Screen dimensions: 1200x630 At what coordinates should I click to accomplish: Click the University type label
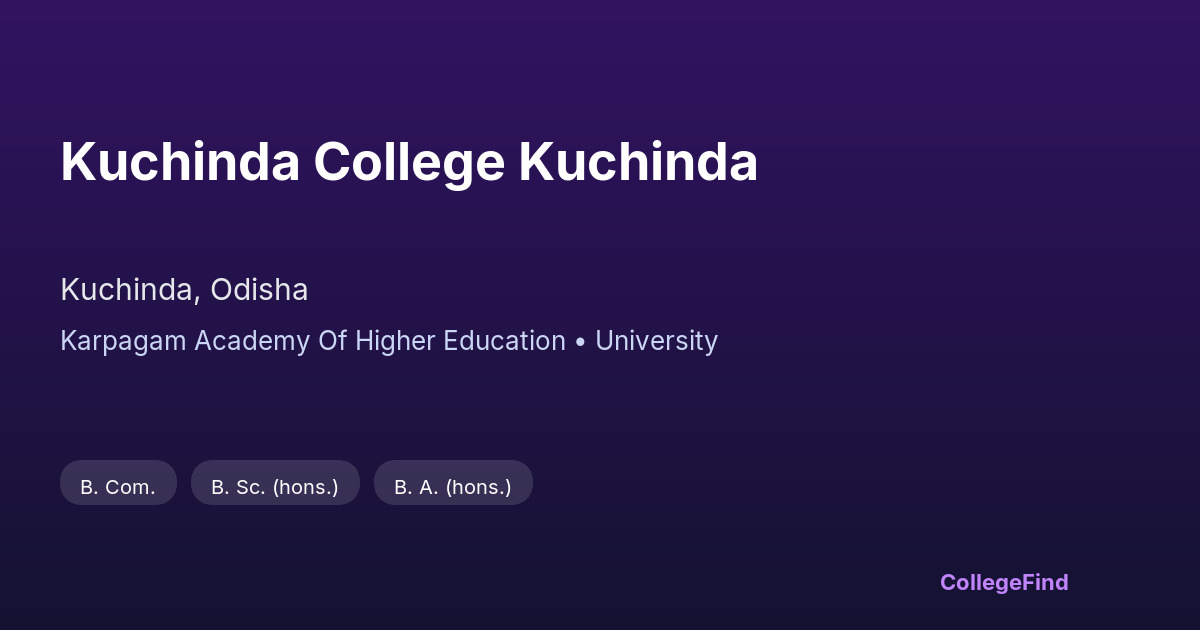tap(656, 341)
